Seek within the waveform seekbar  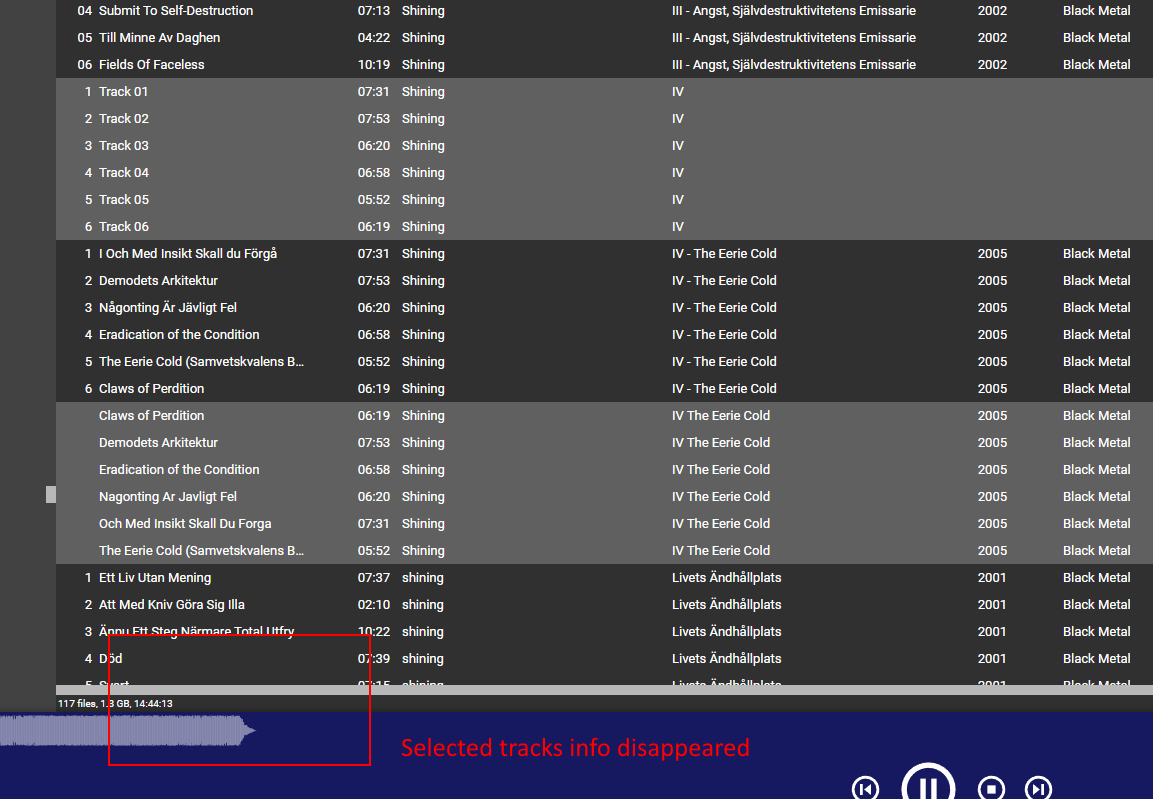click(x=128, y=731)
